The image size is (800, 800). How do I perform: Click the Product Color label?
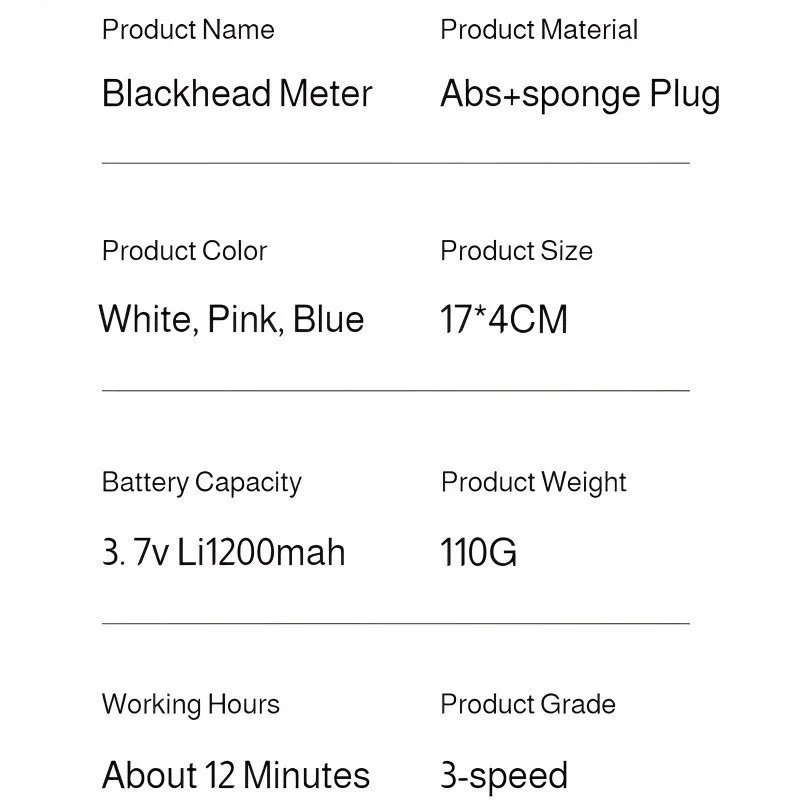pyautogui.click(x=184, y=251)
